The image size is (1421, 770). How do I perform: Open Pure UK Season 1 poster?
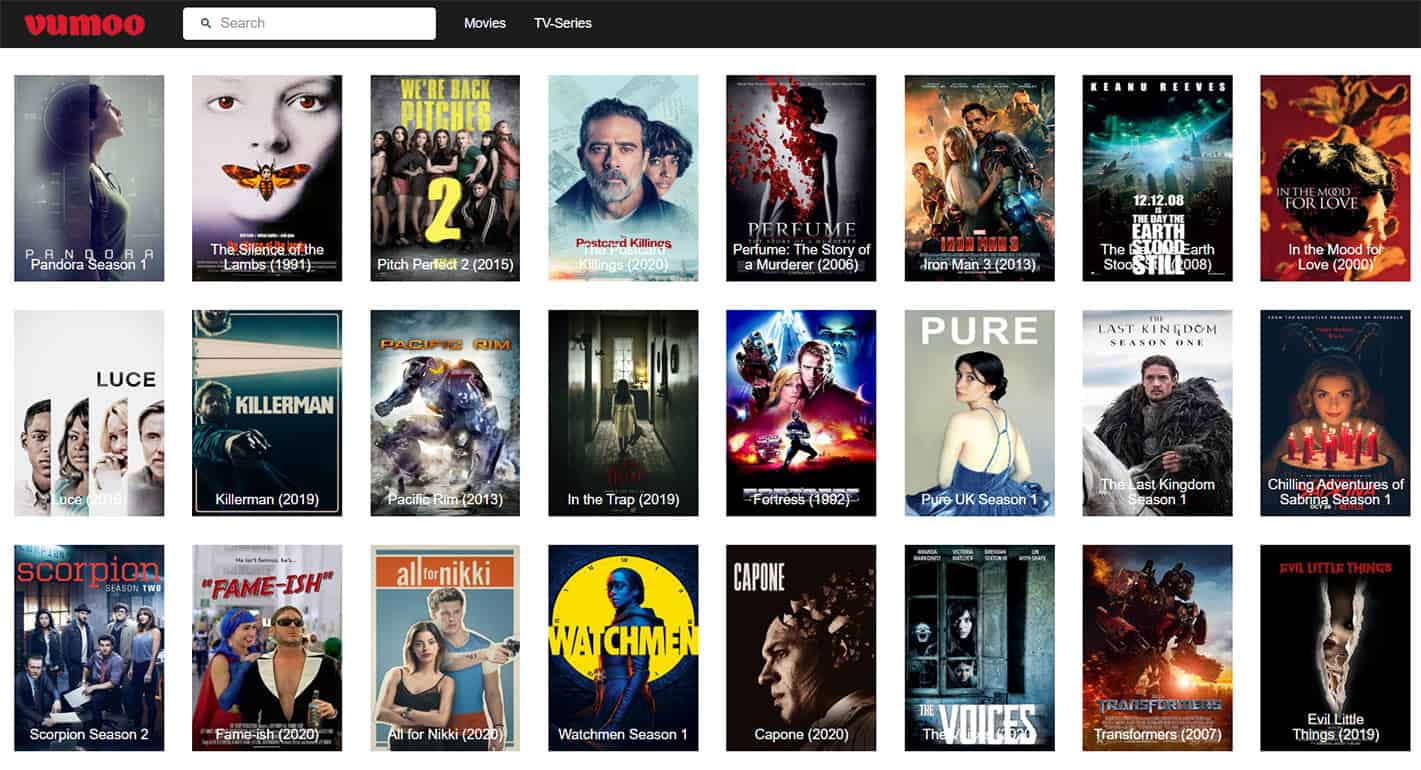[x=979, y=413]
